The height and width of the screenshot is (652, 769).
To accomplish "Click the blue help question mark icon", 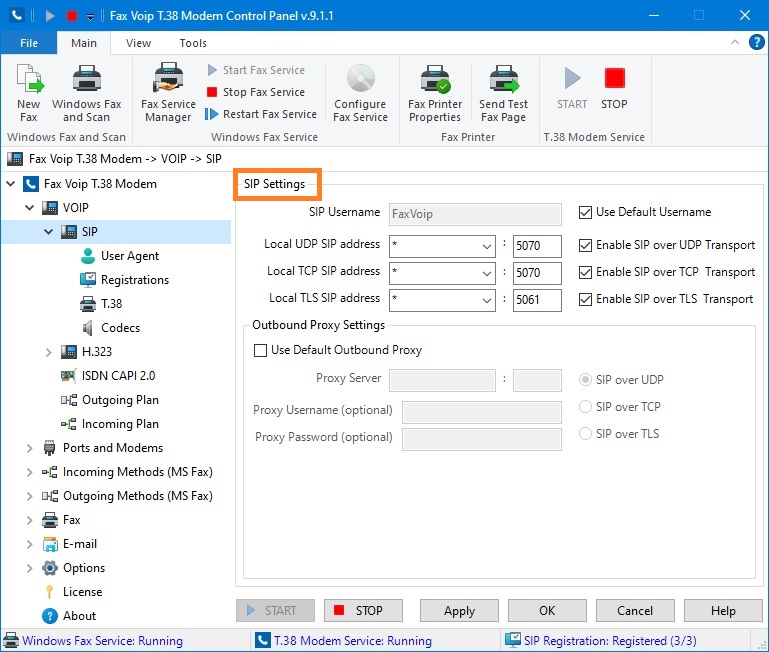I will tap(756, 42).
